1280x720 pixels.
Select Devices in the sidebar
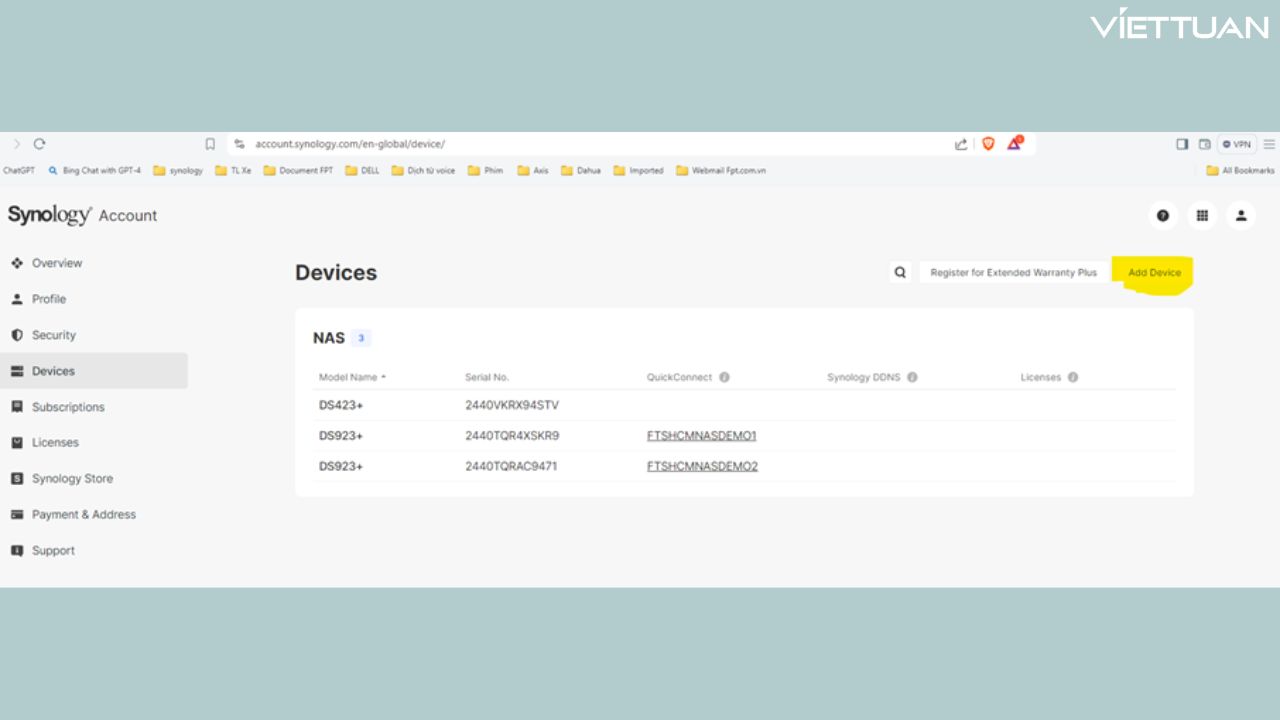point(94,371)
